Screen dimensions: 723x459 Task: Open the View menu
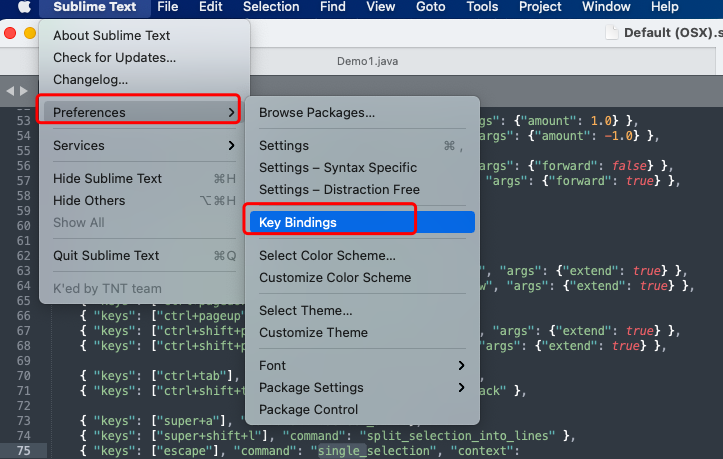click(x=380, y=7)
